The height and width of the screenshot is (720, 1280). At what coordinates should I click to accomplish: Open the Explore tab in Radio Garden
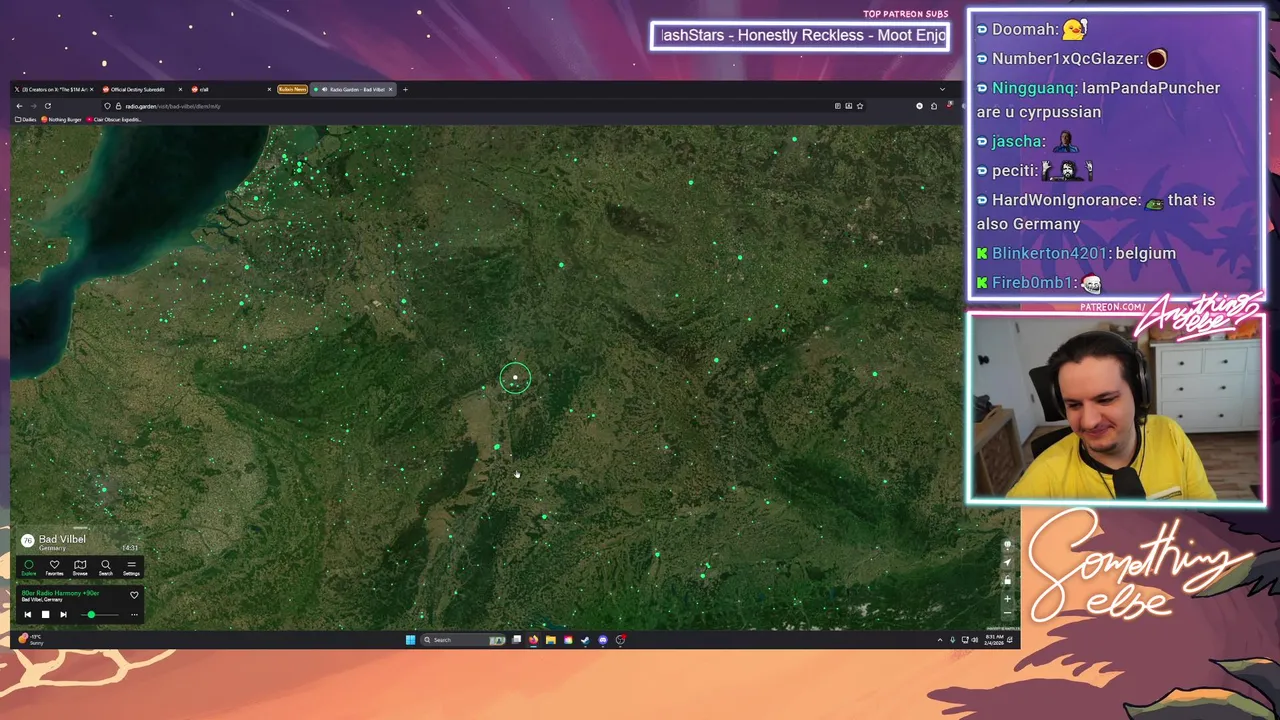click(x=29, y=567)
